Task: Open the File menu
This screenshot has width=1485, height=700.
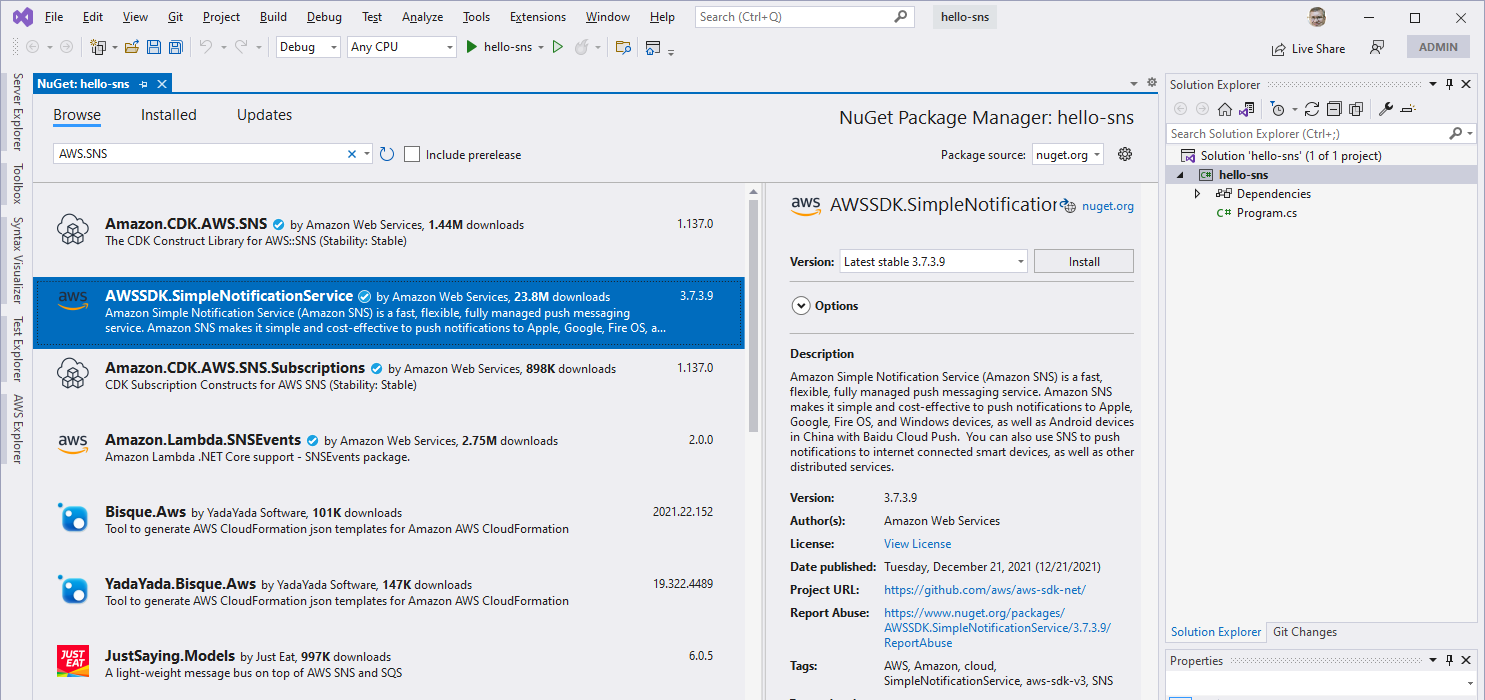Action: point(54,17)
